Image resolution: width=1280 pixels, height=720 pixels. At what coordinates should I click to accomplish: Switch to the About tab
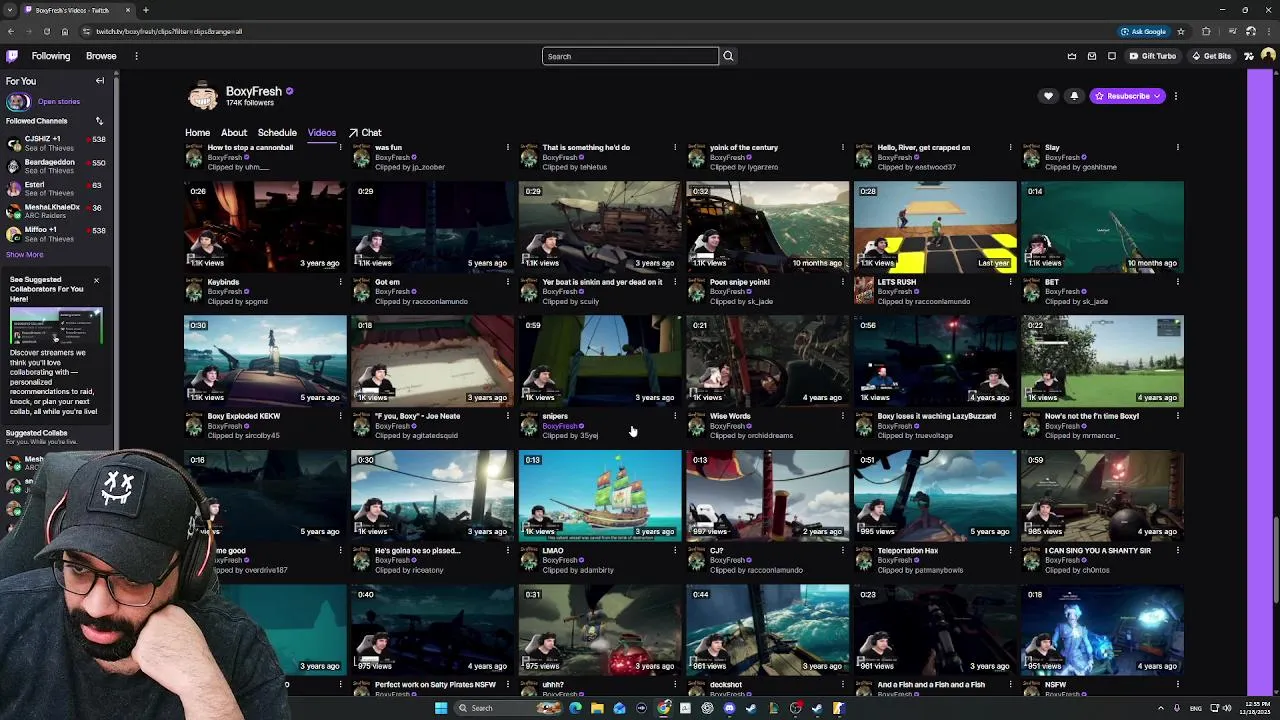tap(234, 132)
